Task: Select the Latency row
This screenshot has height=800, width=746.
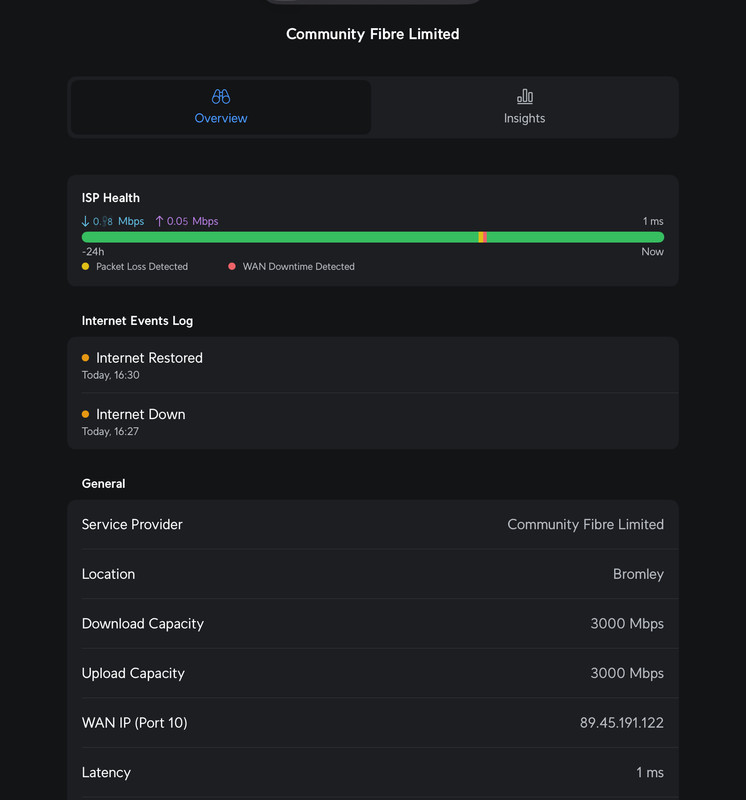Action: coord(373,772)
